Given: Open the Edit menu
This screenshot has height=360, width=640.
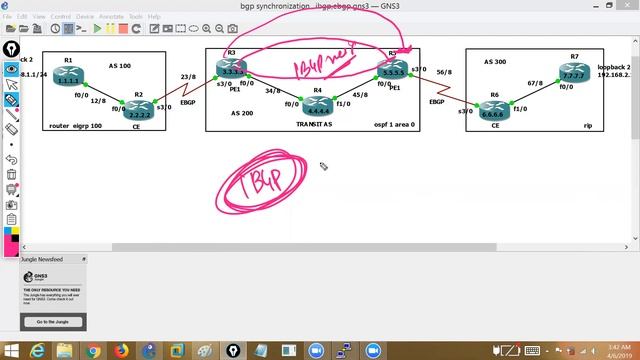Looking at the screenshot, I should (22, 17).
